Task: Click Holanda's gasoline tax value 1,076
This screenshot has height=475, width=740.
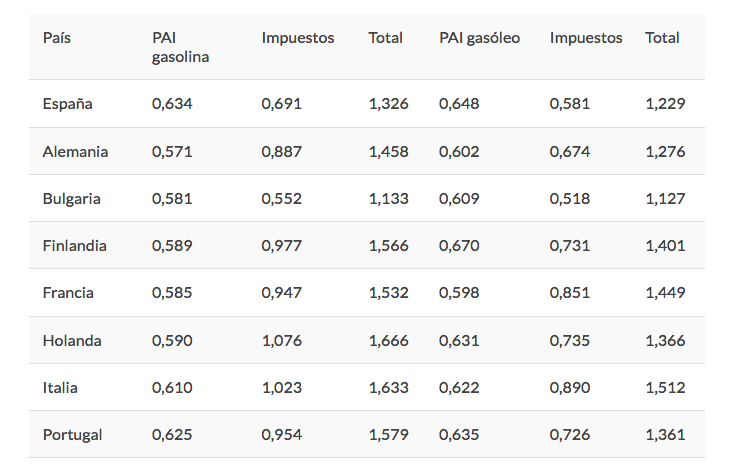Action: pos(282,341)
